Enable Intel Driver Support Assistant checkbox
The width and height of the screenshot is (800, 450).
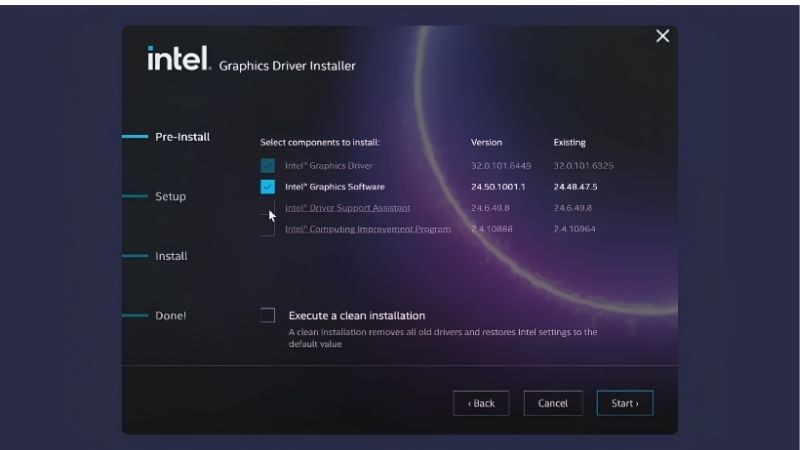[x=267, y=208]
